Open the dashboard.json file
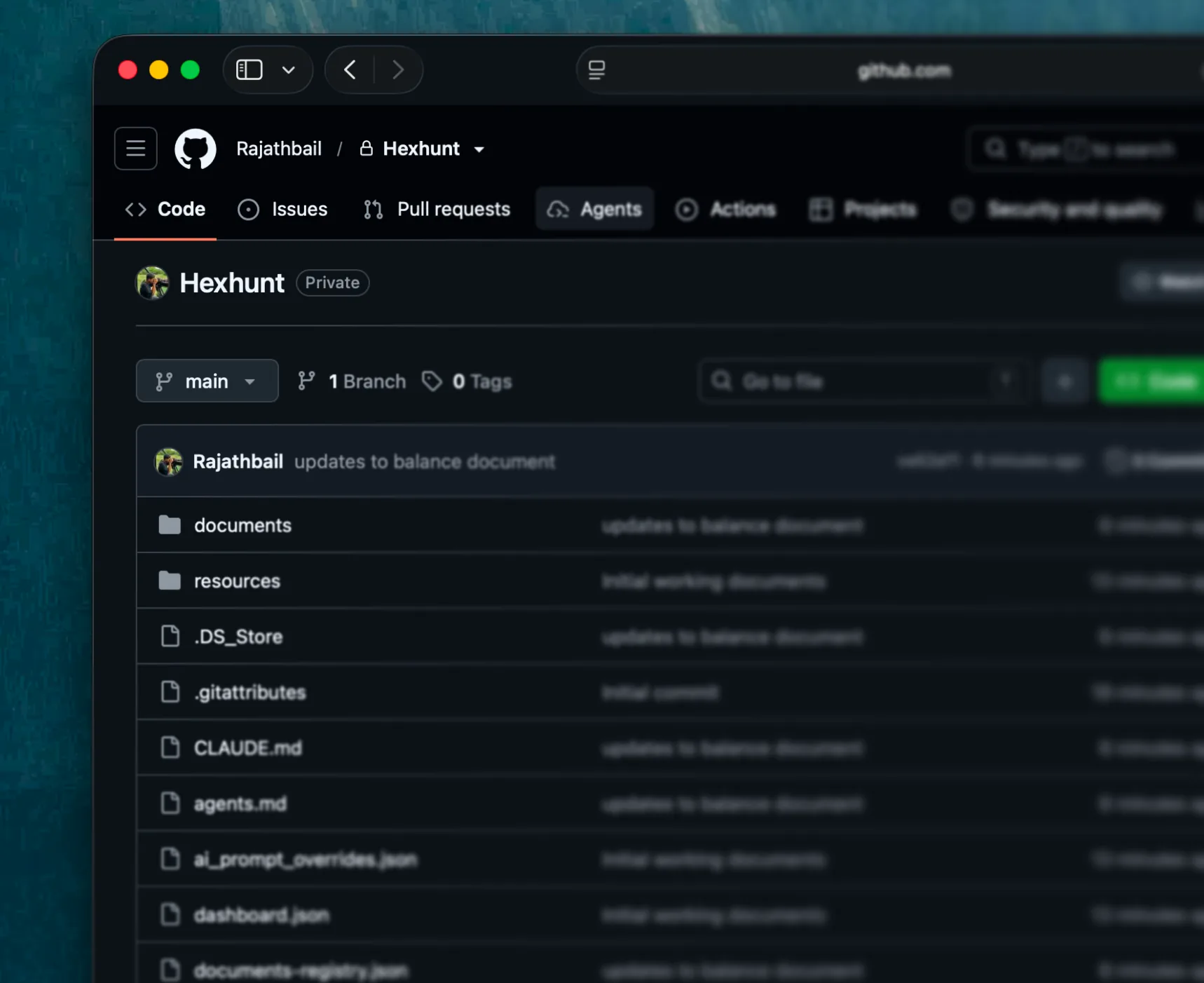Viewport: 1204px width, 983px height. (261, 915)
